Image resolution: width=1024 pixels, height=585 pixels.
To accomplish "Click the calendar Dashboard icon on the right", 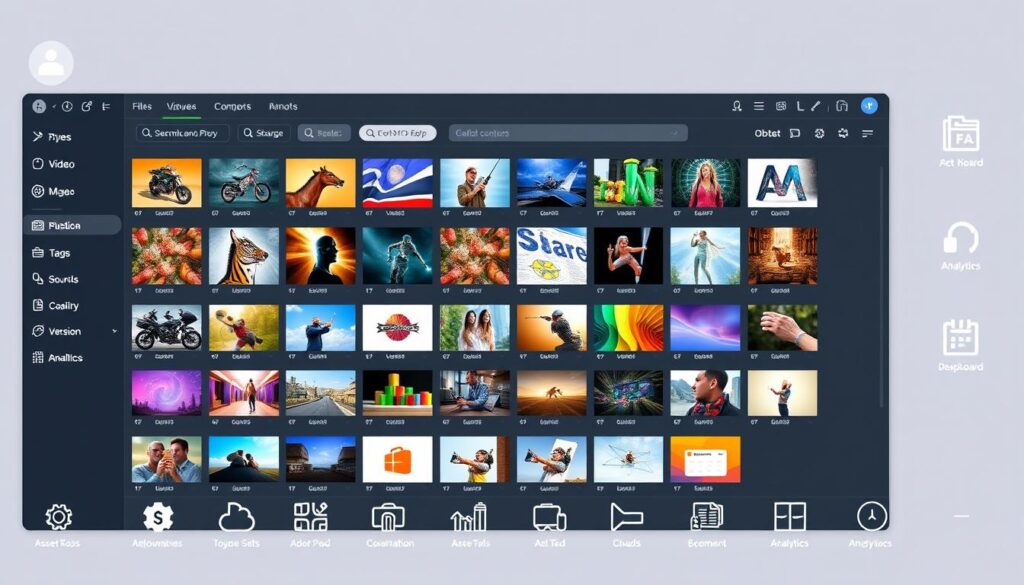I will tap(960, 338).
